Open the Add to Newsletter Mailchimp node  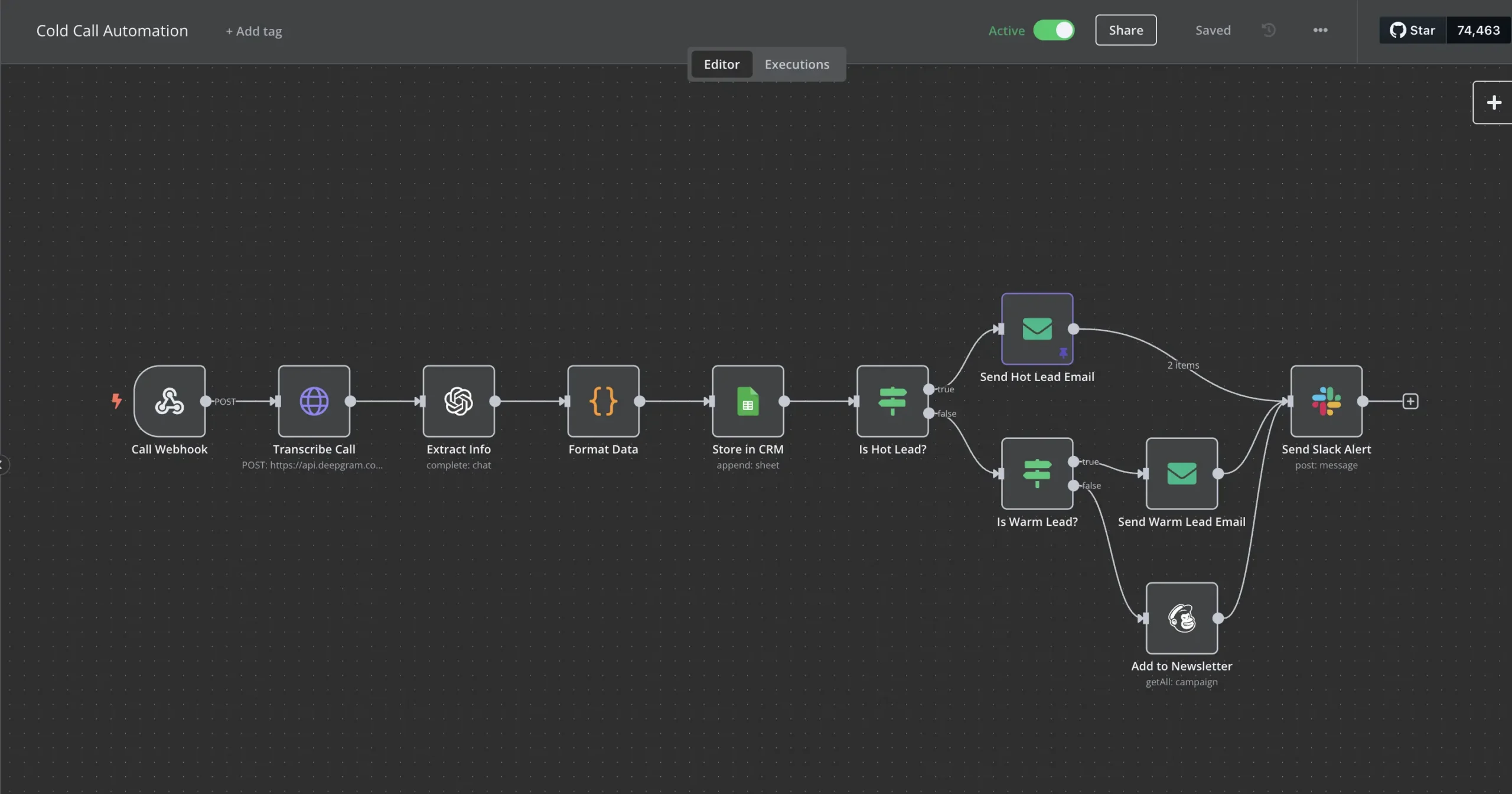pos(1181,618)
